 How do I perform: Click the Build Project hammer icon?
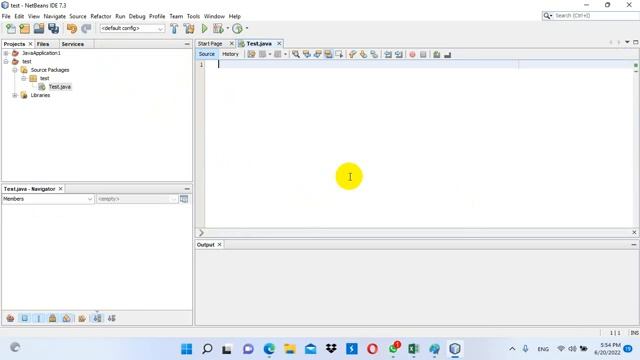(174, 29)
